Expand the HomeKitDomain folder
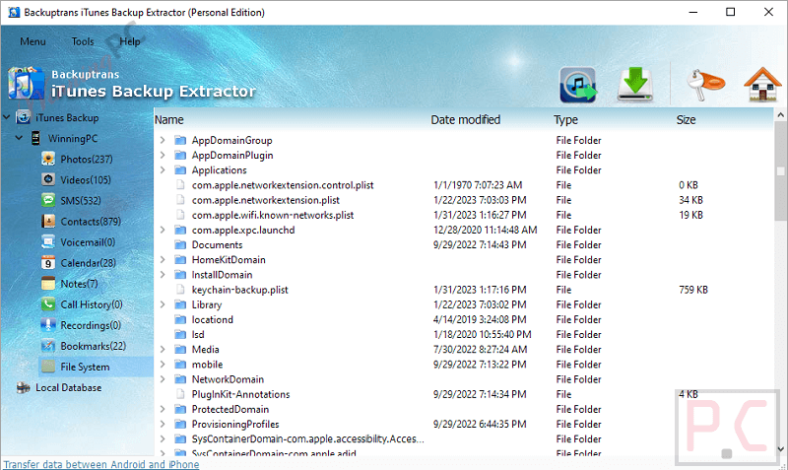 point(163,259)
